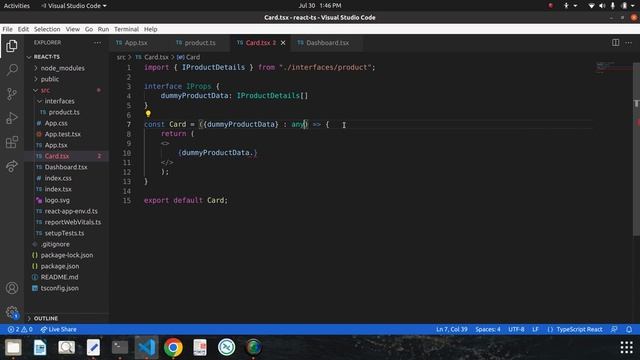Click the src breadcrumb segment
Screen dimensions: 640x360
click(x=121, y=58)
